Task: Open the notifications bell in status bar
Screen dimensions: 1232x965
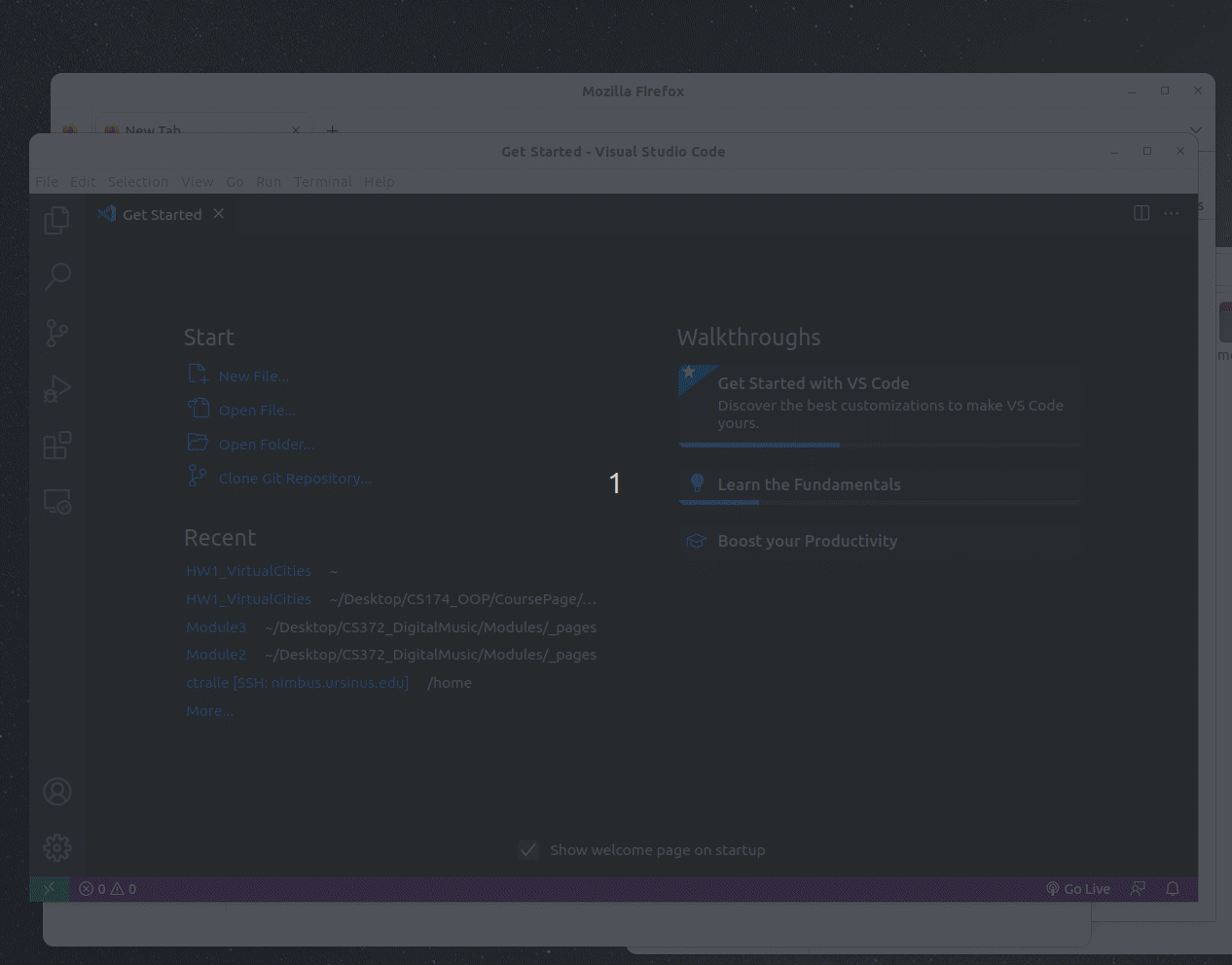Action: coord(1173,889)
